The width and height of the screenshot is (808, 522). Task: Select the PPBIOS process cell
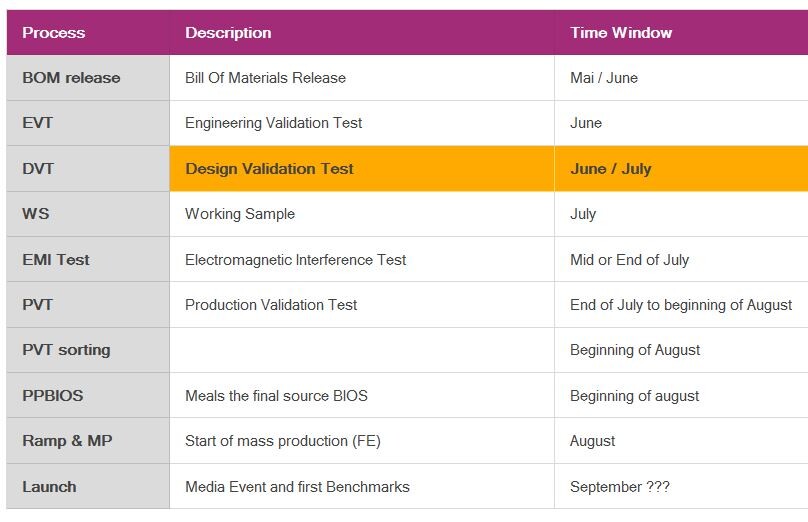click(88, 395)
